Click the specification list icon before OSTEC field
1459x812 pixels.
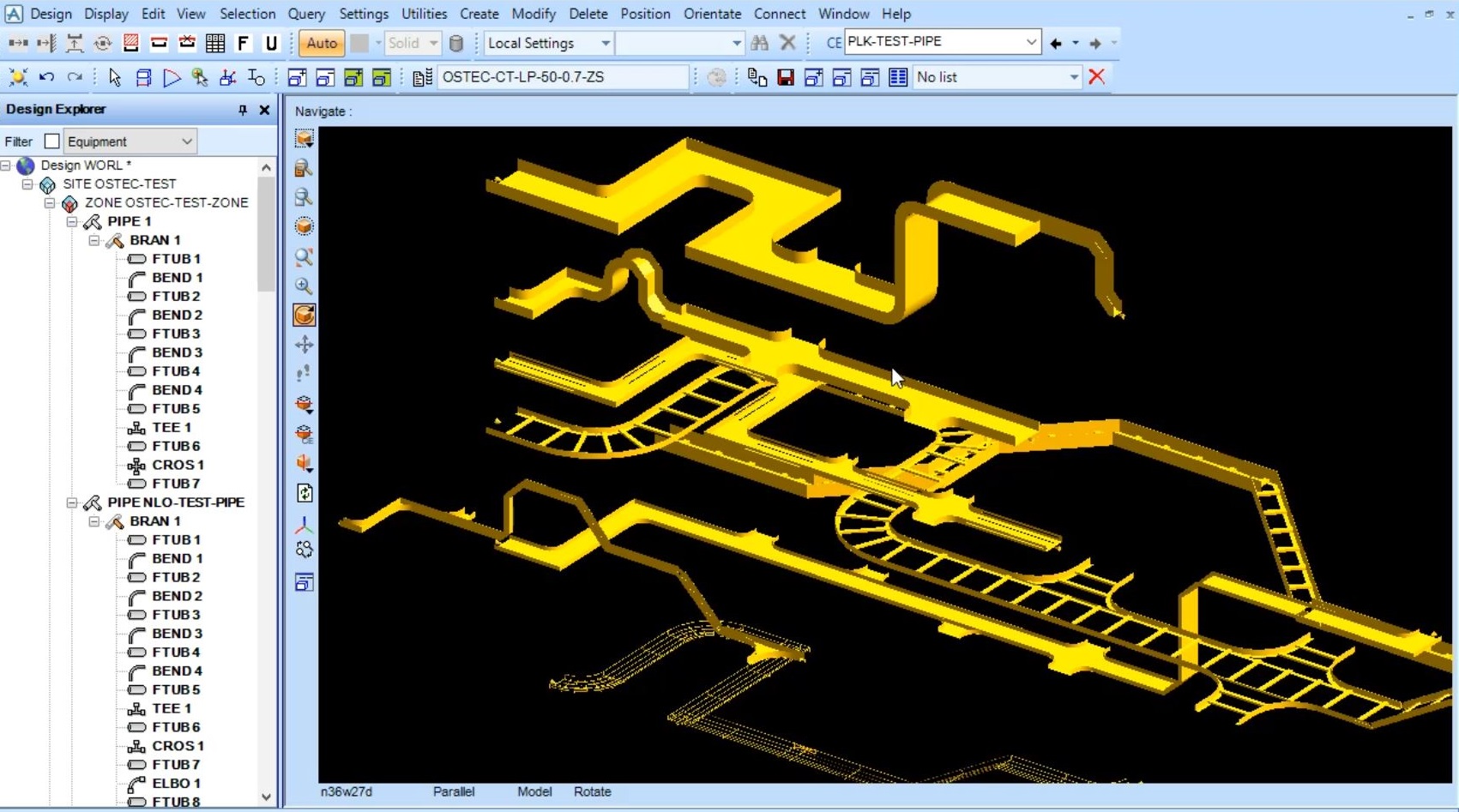pyautogui.click(x=422, y=77)
